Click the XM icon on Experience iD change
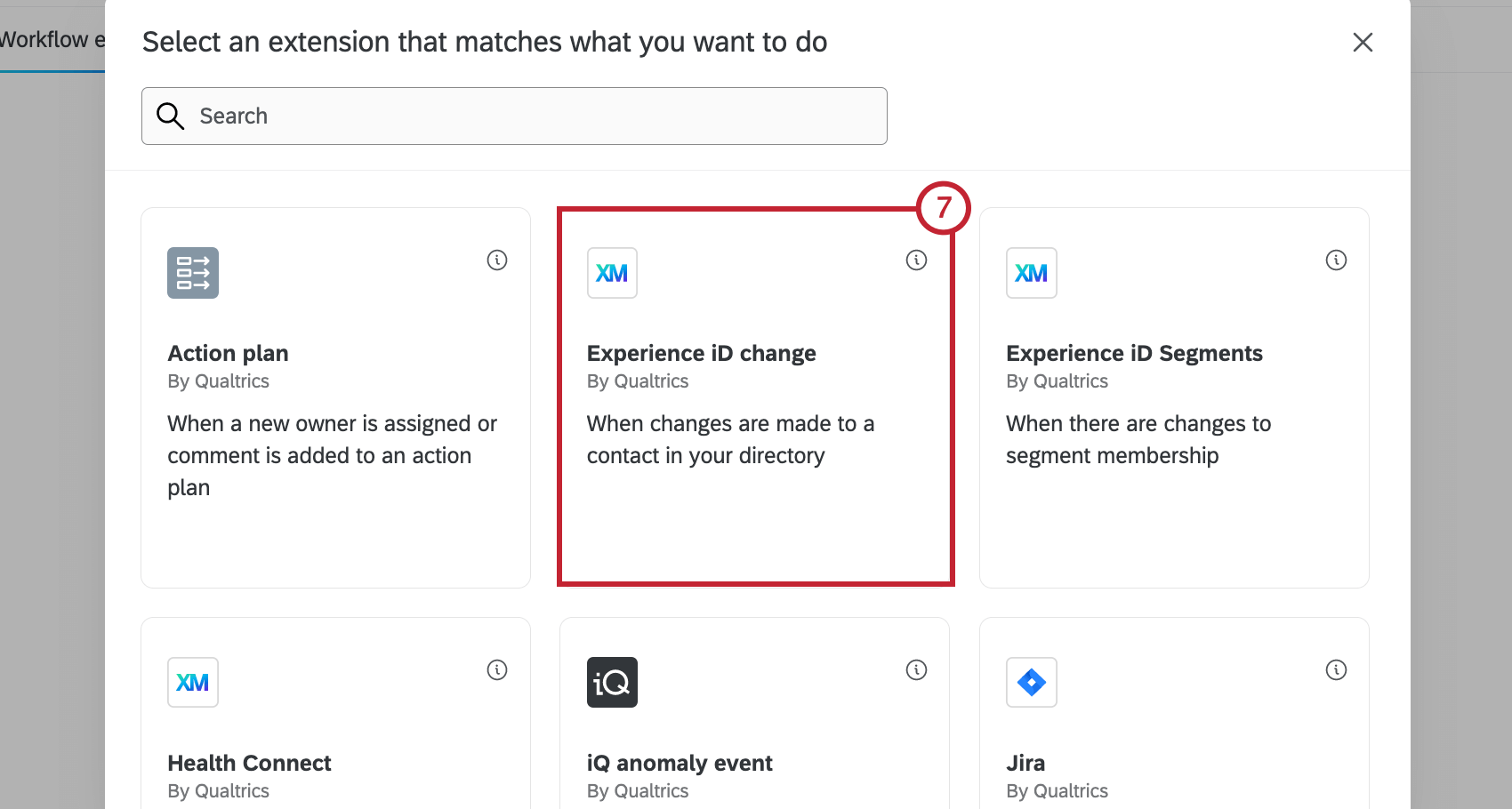The height and width of the screenshot is (809, 1512). pyautogui.click(x=612, y=273)
